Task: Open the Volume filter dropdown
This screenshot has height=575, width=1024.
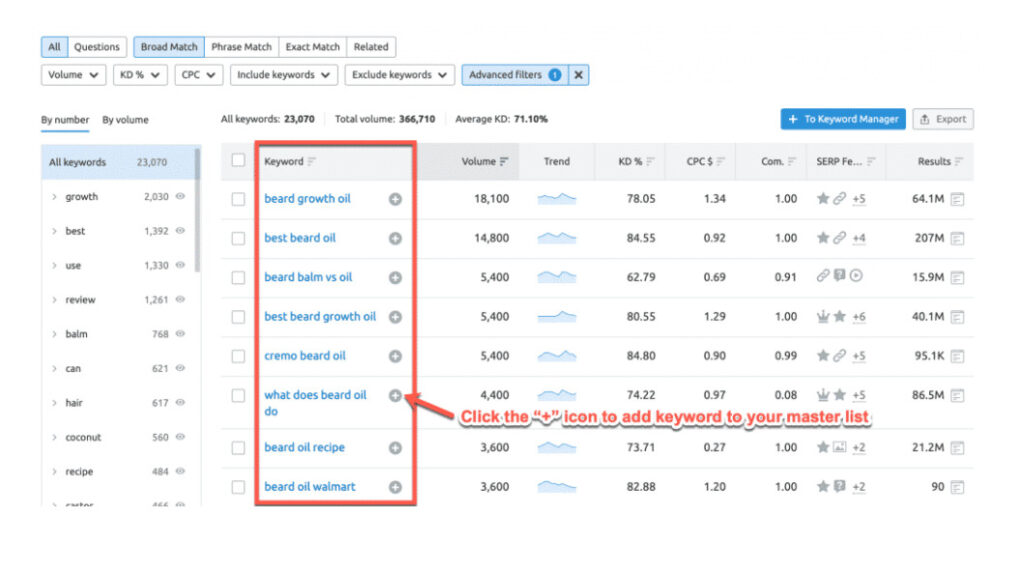Action: coord(73,75)
